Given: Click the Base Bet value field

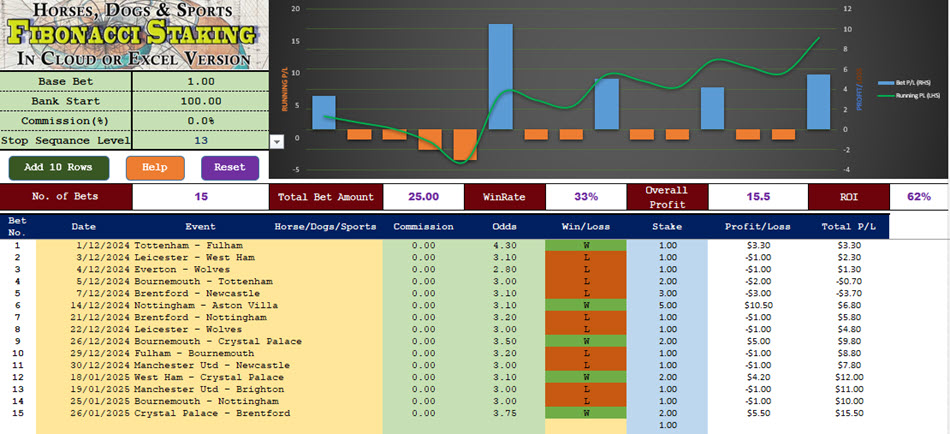Looking at the screenshot, I should 202,81.
